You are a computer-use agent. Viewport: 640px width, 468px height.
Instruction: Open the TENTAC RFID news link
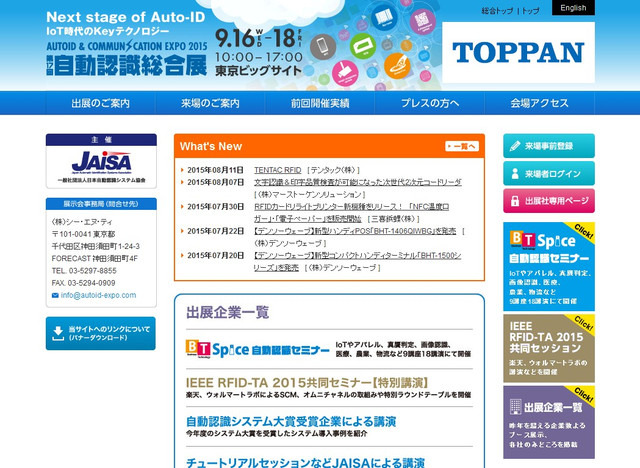pos(278,170)
